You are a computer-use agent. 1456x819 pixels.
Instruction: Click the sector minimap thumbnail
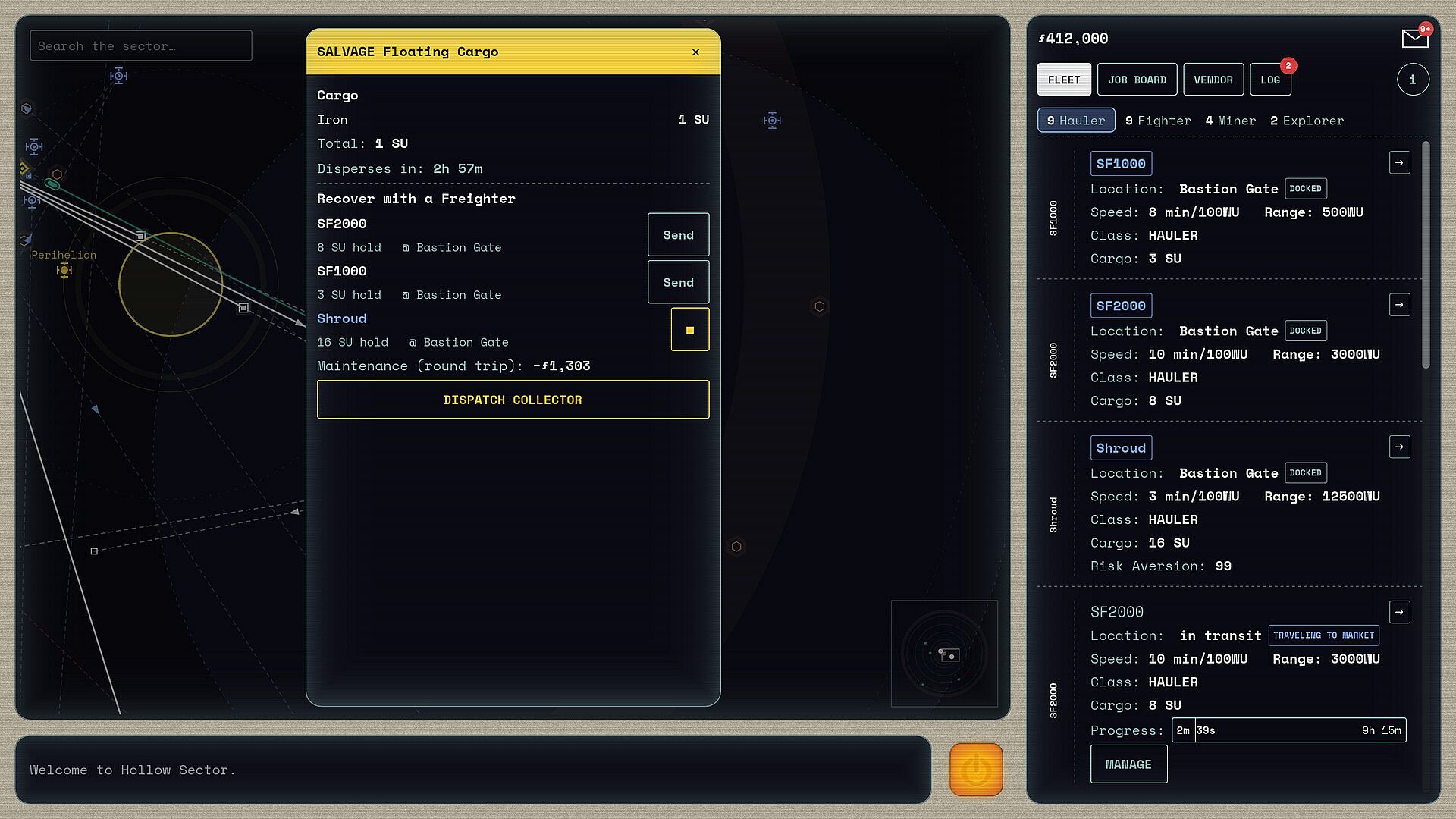click(x=944, y=654)
